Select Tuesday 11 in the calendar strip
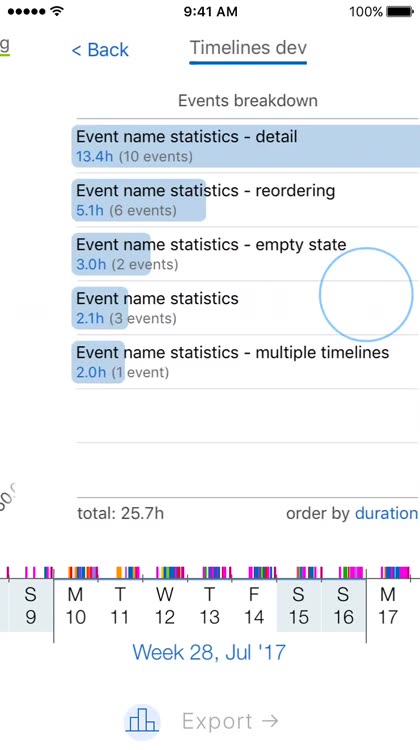The width and height of the screenshot is (420, 750). click(x=120, y=606)
